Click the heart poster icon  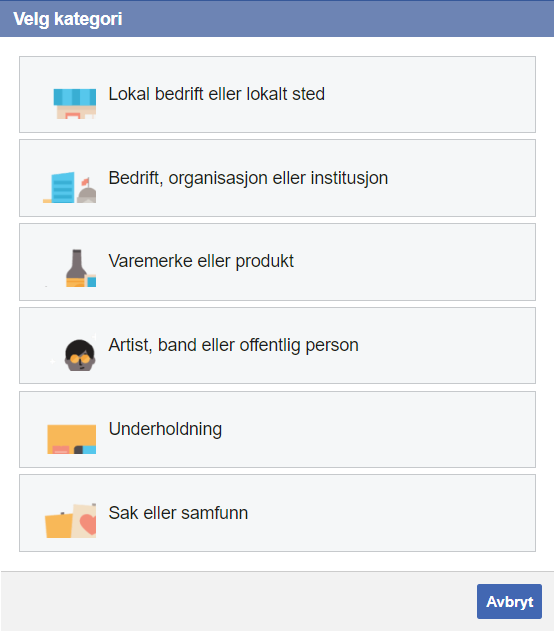tap(85, 521)
